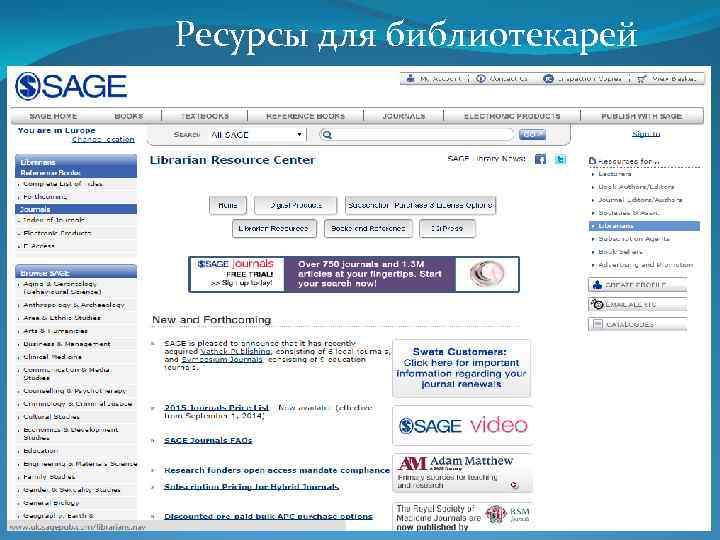Browse Arts & Humanities subject
The width and height of the screenshot is (720, 540).
(55, 331)
